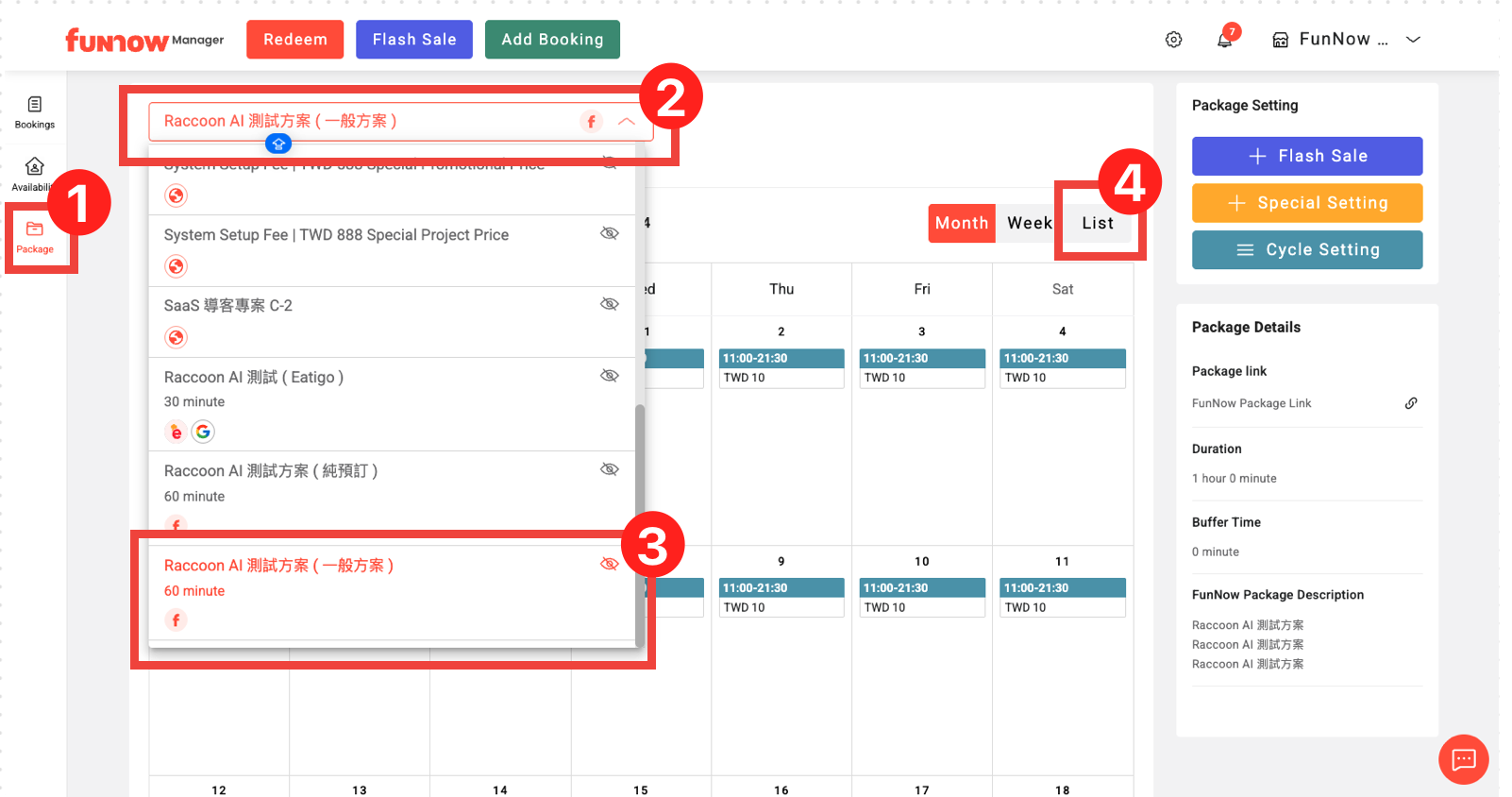1512x797 pixels.
Task: Open the settings gear icon
Action: pyautogui.click(x=1173, y=40)
